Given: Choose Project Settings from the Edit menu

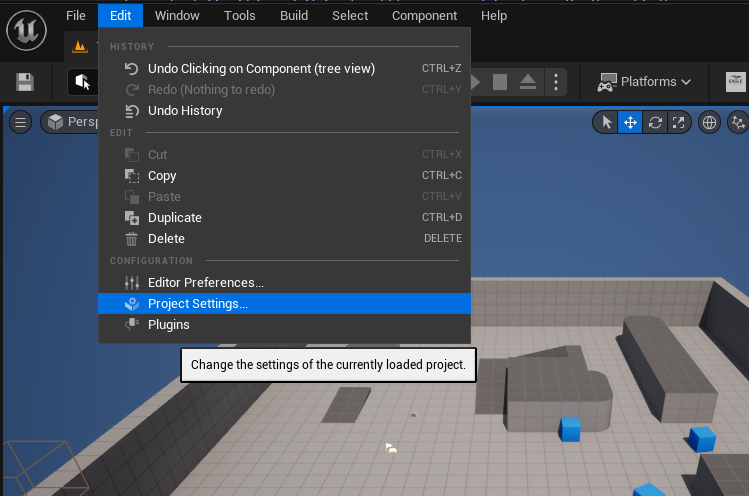Looking at the screenshot, I should 198,304.
